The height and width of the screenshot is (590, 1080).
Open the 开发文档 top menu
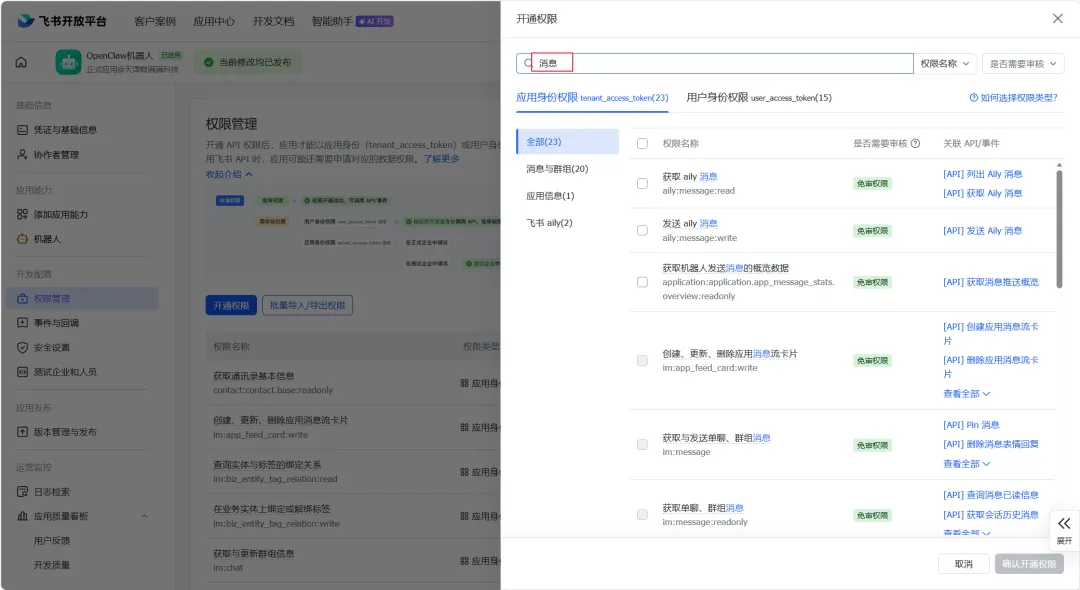click(x=273, y=21)
